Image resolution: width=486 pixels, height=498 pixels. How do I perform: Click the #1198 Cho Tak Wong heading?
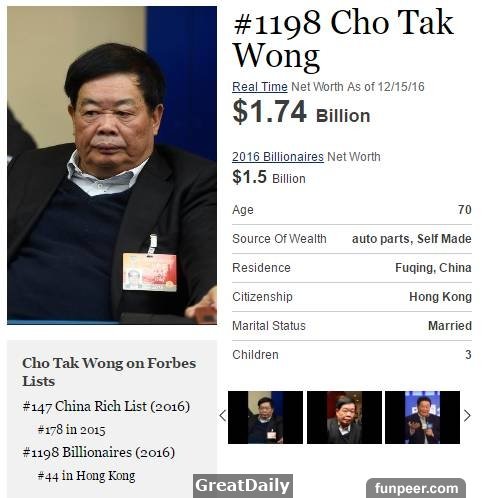coord(343,39)
